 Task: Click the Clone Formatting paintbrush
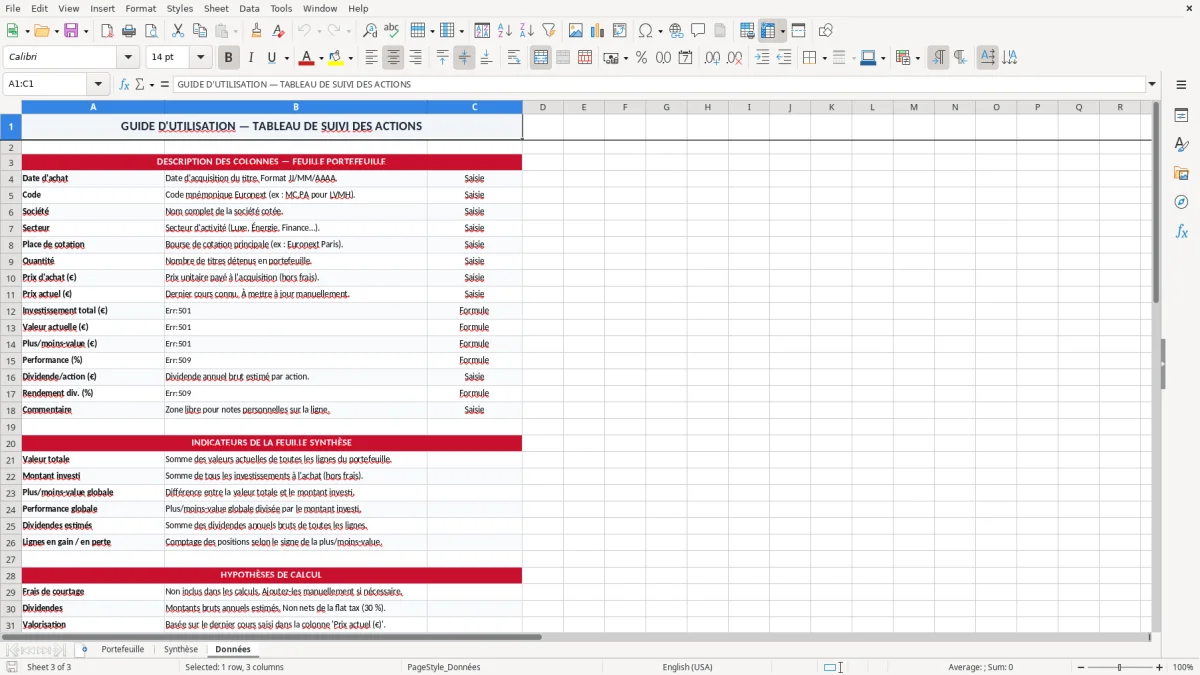click(x=256, y=31)
